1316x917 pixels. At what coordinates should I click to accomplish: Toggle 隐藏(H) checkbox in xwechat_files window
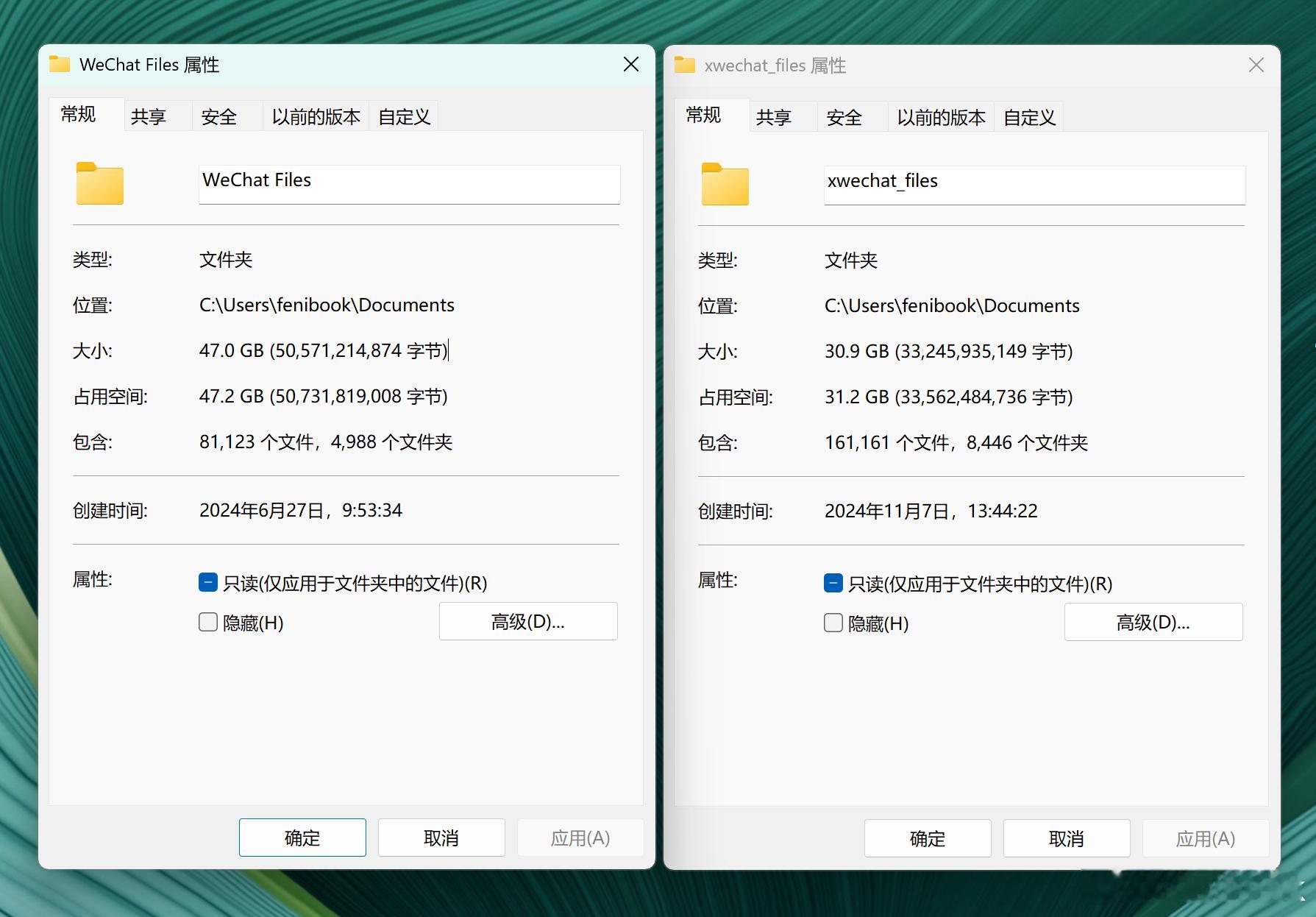pos(833,623)
